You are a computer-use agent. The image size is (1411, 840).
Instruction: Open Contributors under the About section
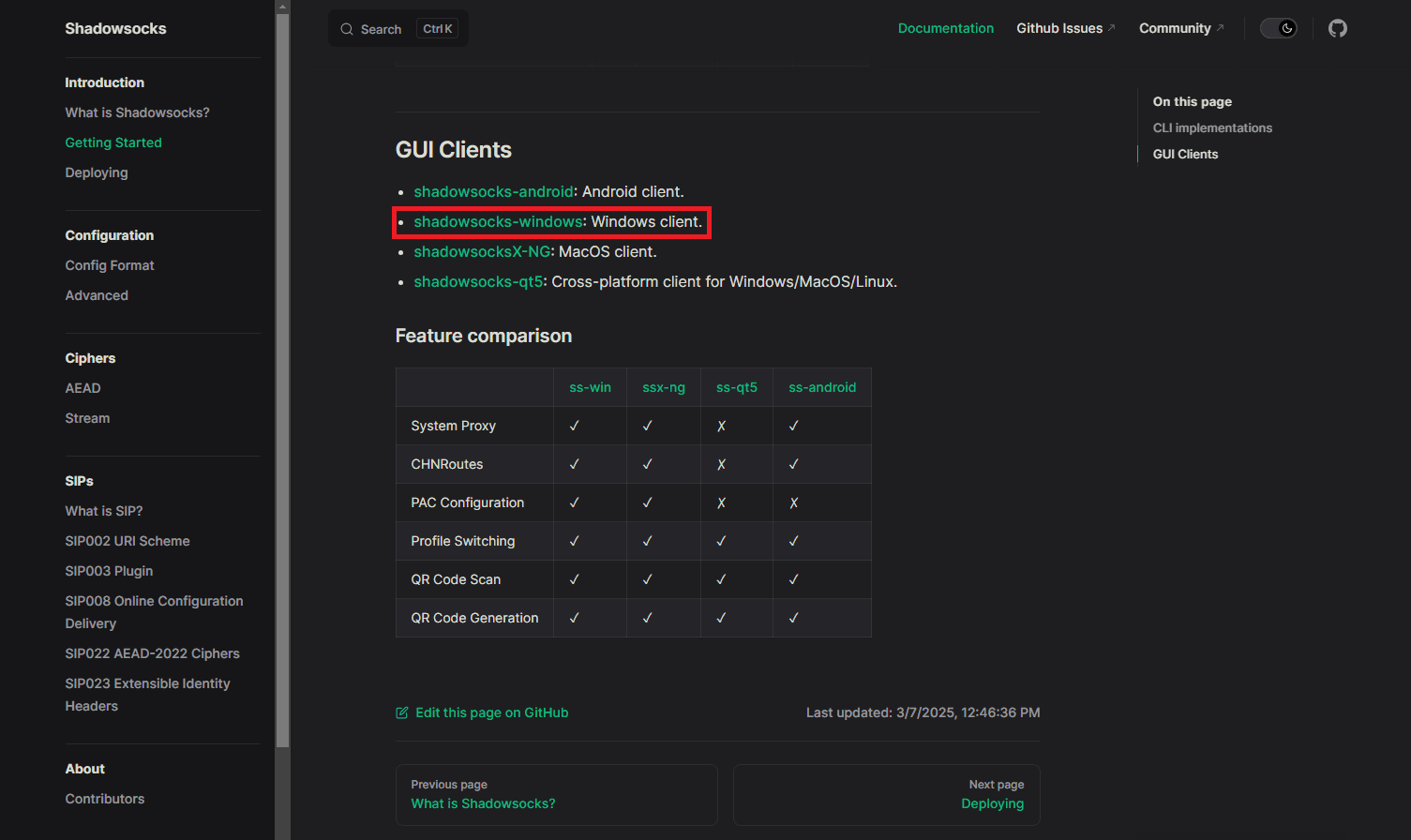pyautogui.click(x=104, y=799)
